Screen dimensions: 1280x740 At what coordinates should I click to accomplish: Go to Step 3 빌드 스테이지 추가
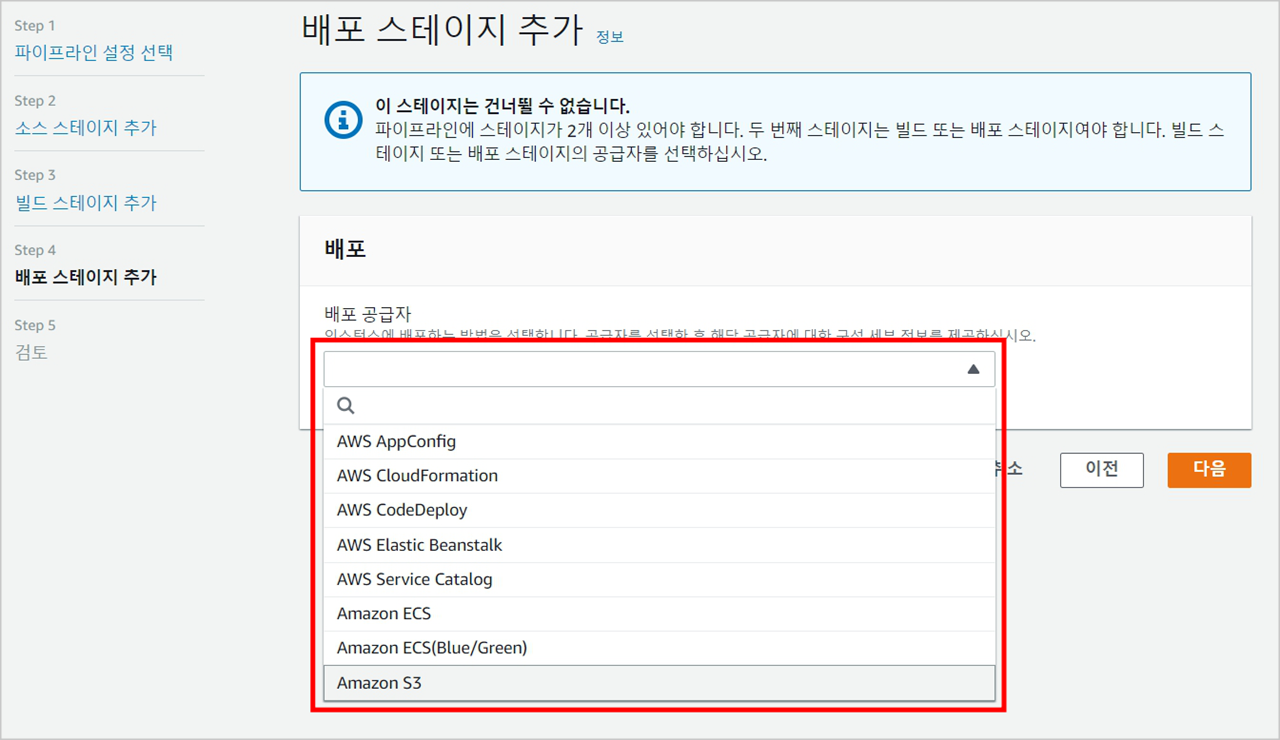(86, 203)
